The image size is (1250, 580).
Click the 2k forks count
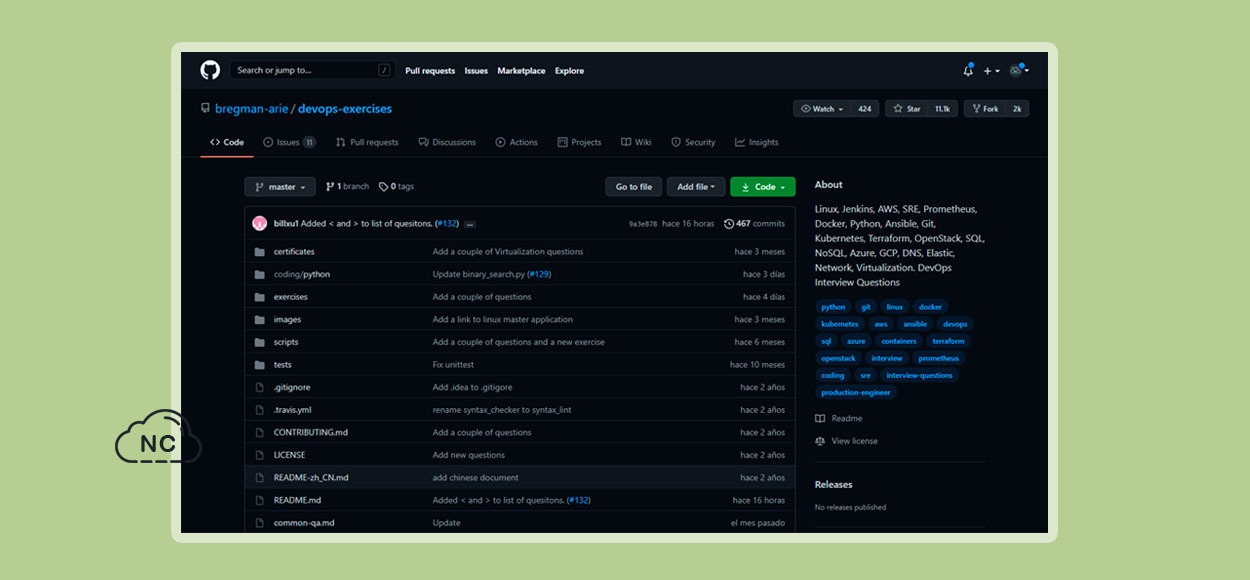pyautogui.click(x=1017, y=109)
